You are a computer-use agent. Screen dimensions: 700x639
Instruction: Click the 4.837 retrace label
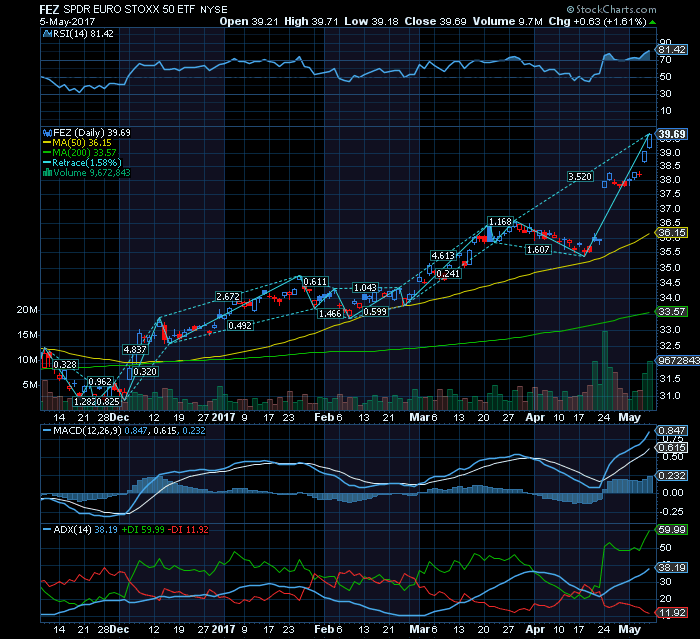[135, 350]
